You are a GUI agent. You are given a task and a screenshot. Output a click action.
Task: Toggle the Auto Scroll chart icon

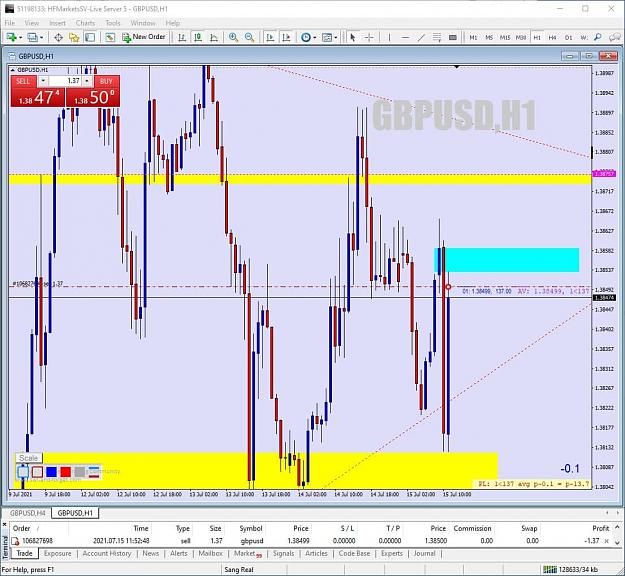pos(270,37)
